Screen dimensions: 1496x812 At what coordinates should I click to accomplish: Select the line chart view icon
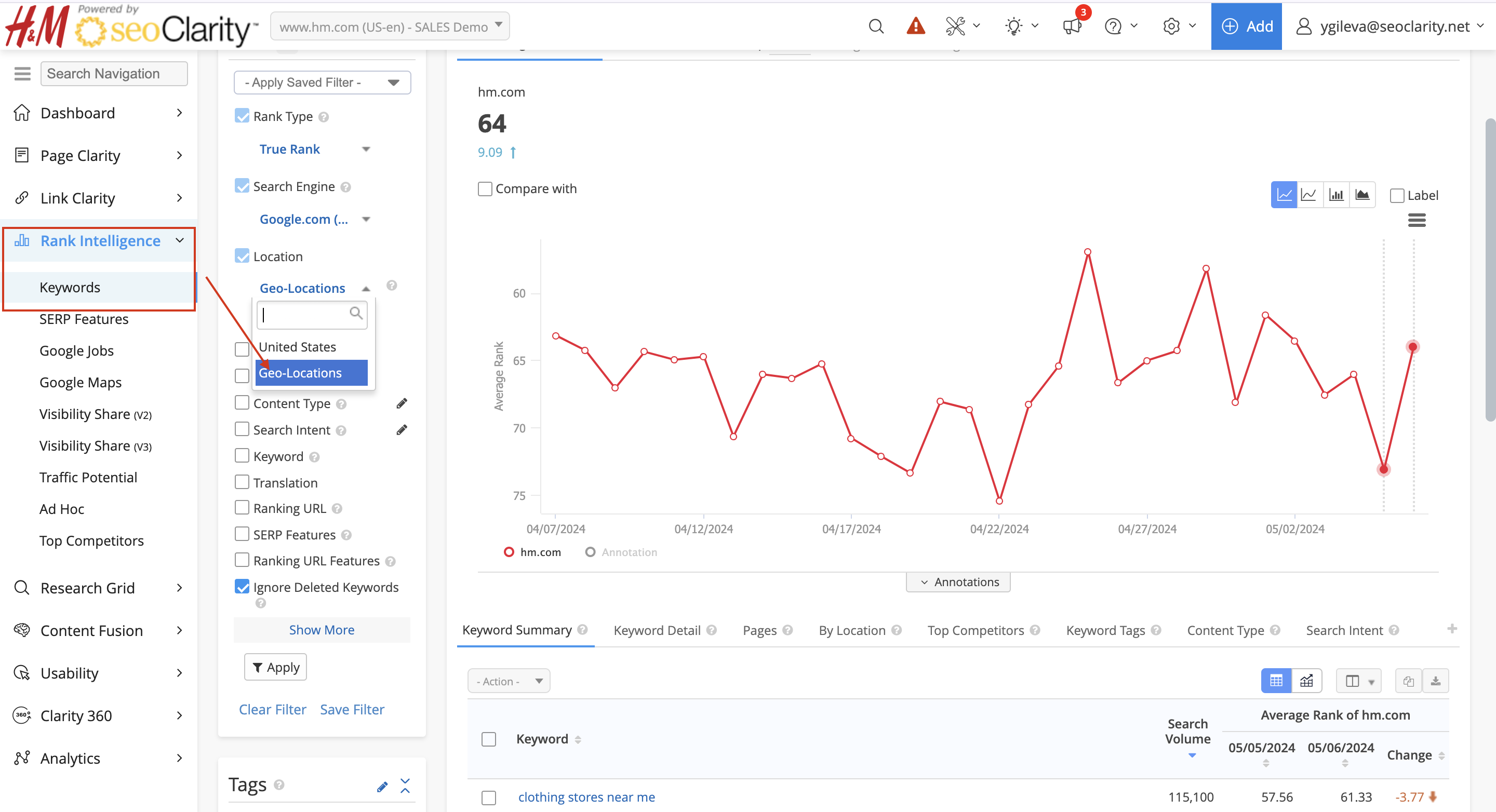click(x=1284, y=195)
